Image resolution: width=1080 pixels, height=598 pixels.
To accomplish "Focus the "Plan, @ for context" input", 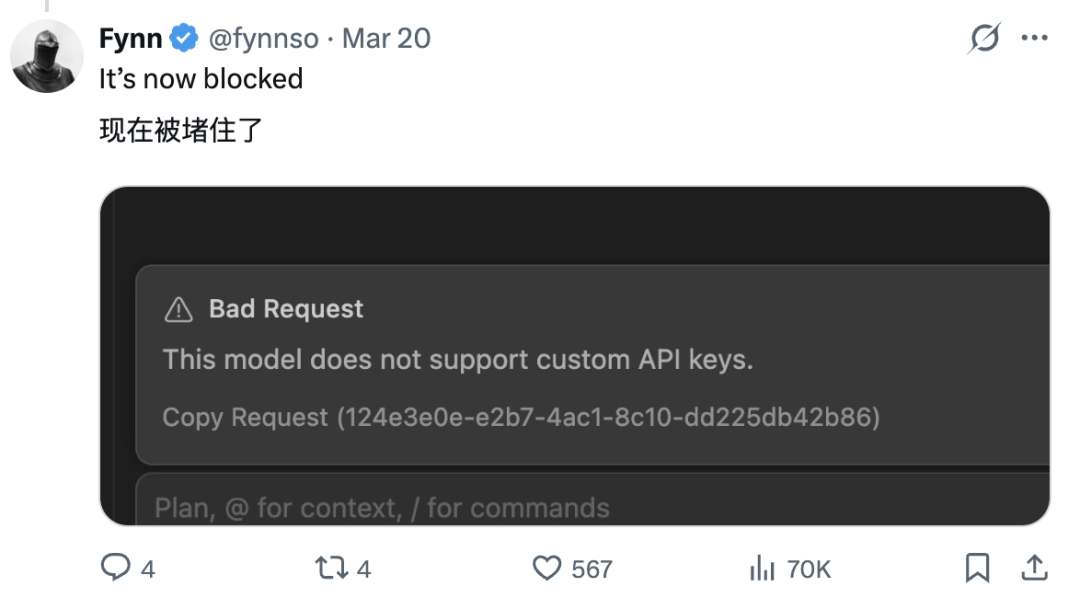I will 382,508.
